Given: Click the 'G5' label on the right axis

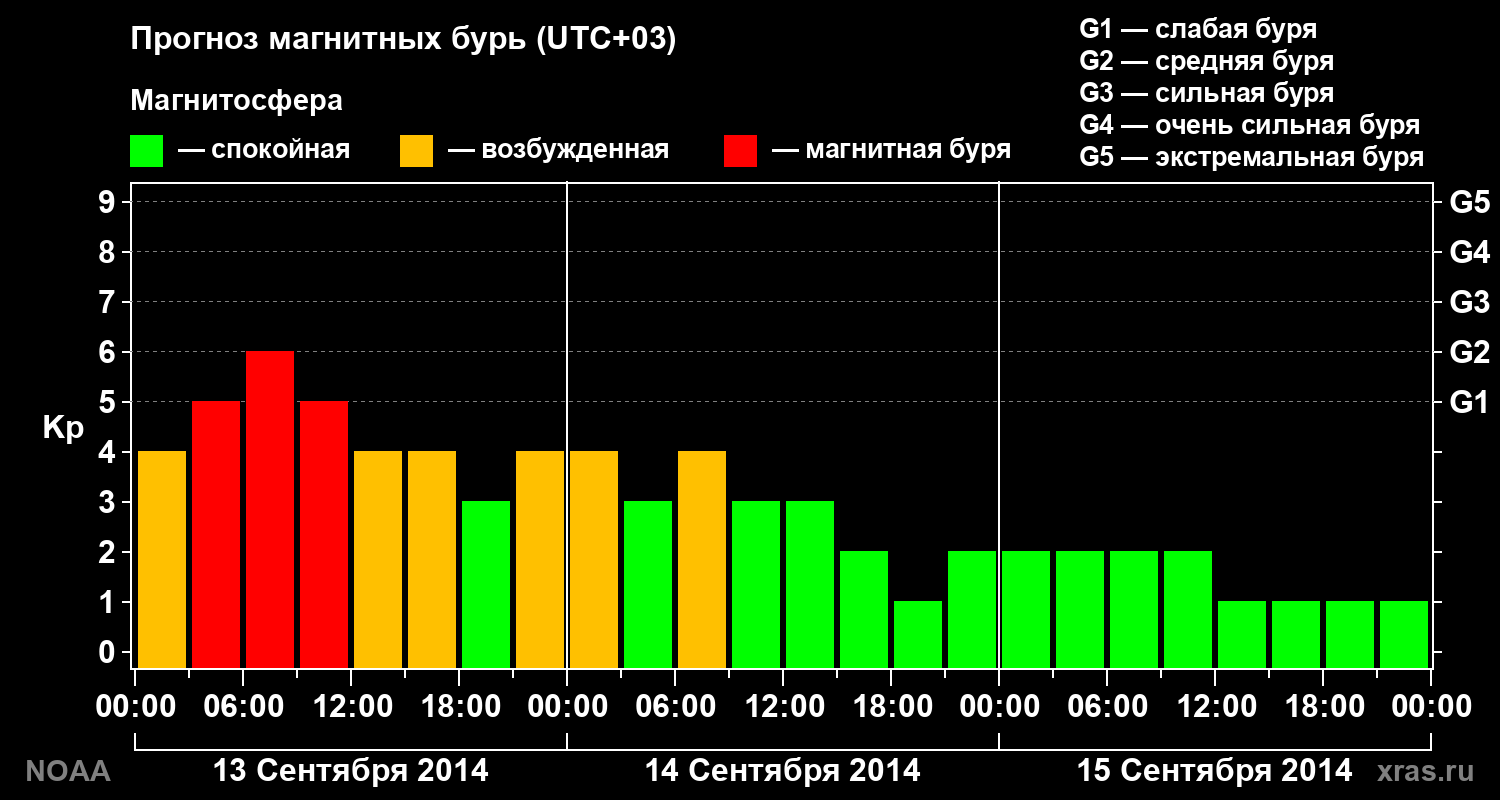Looking at the screenshot, I should coord(1469,202).
